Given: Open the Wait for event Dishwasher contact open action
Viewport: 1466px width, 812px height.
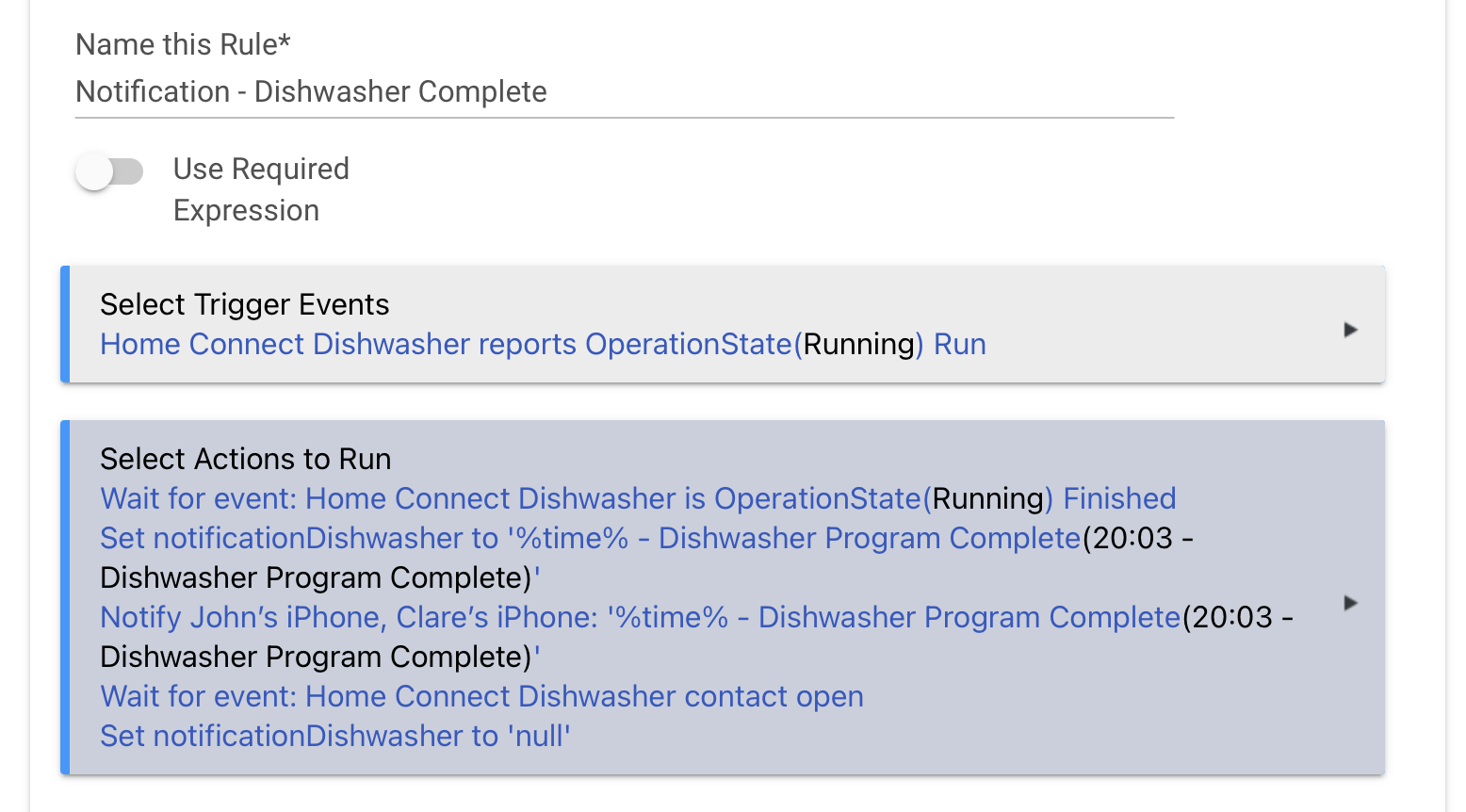Looking at the screenshot, I should [481, 697].
